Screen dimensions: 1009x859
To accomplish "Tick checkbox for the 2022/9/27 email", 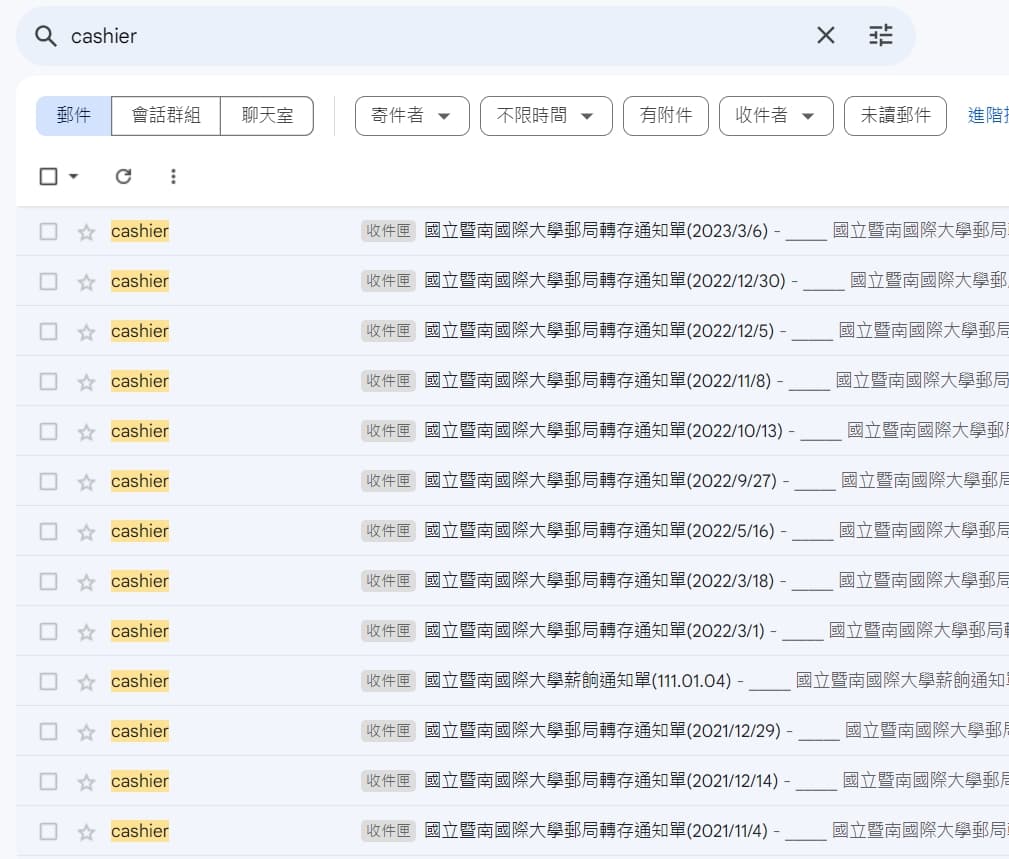I will click(x=48, y=481).
